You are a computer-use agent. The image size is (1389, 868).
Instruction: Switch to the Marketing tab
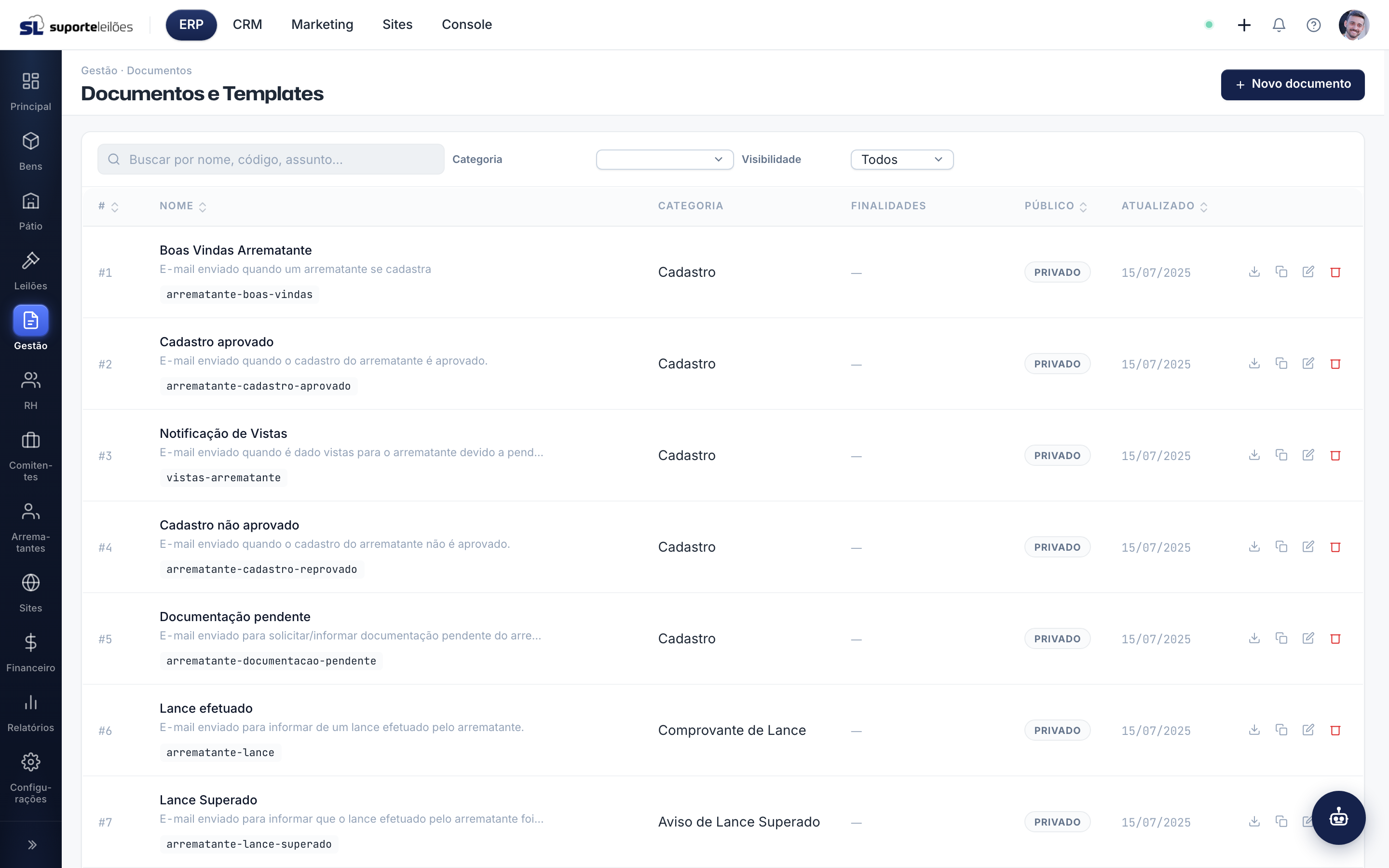coord(322,25)
